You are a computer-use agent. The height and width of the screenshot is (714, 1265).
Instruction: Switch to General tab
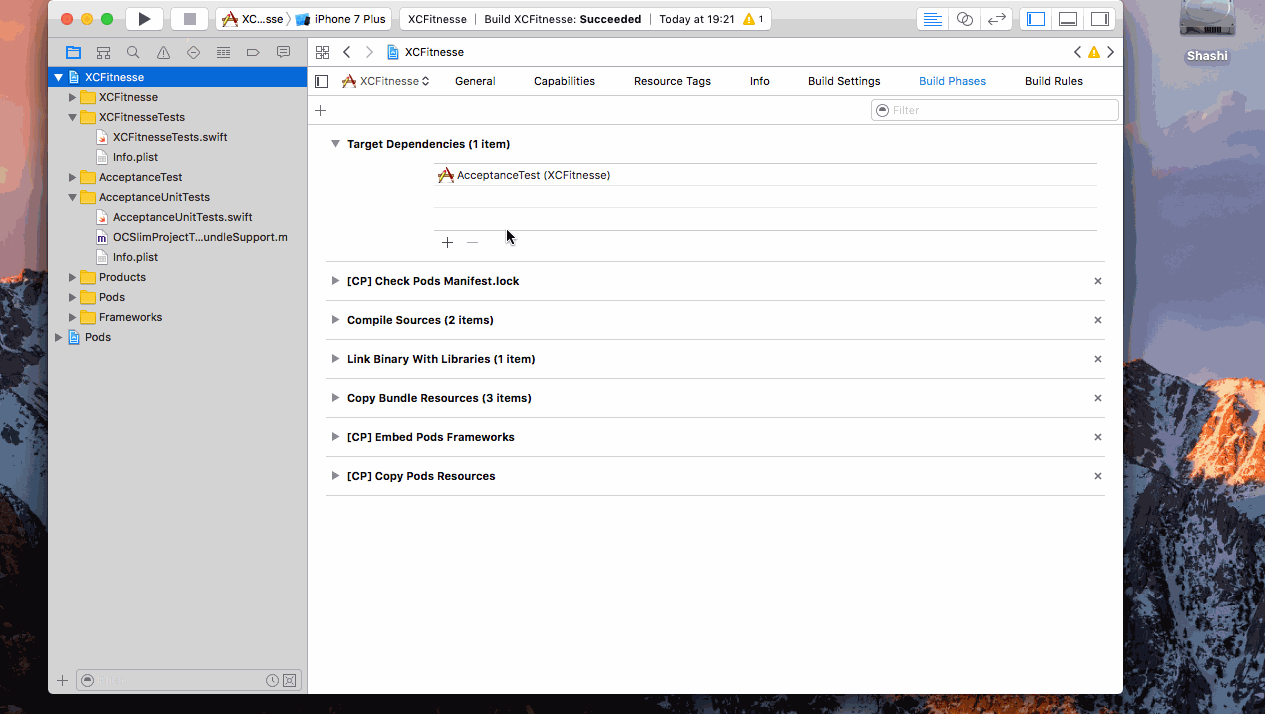point(475,81)
